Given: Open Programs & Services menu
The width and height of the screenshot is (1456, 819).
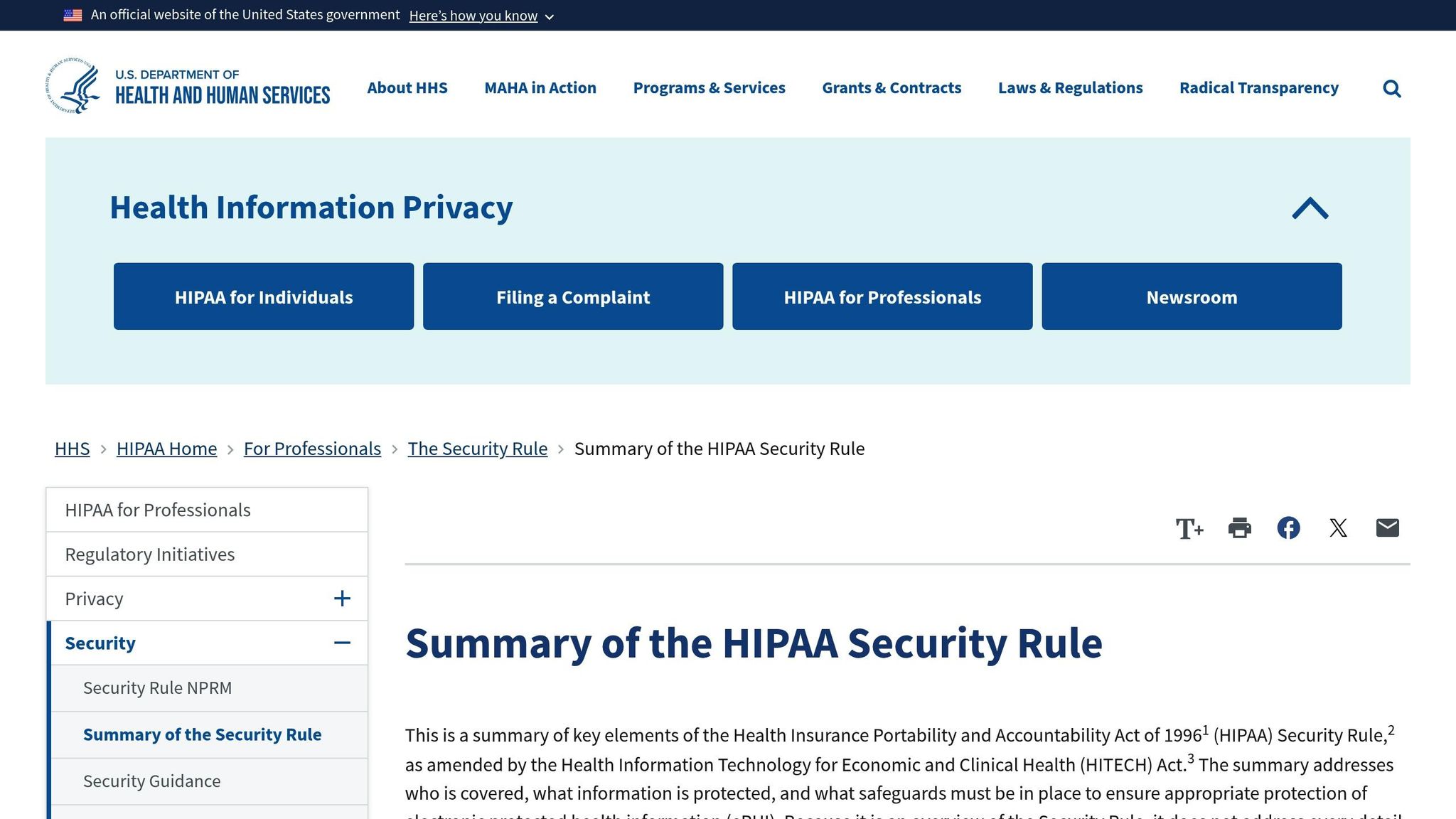Looking at the screenshot, I should (x=709, y=87).
